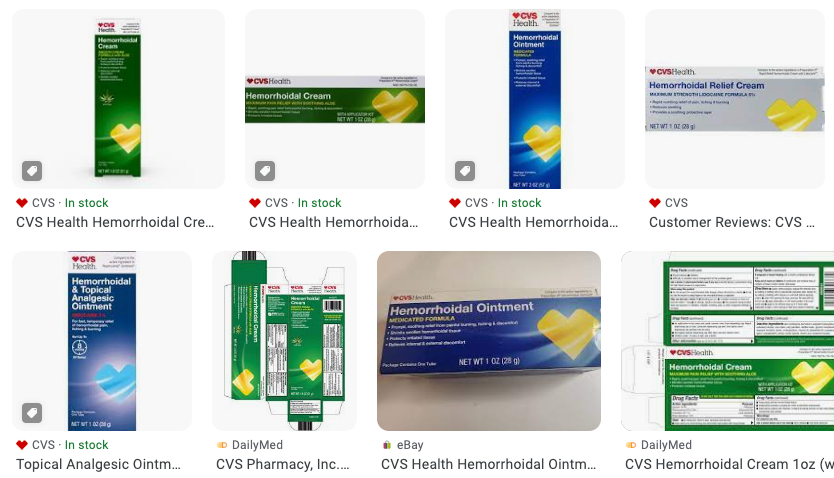Open the tall blue Hemorrhoidal Ointment thumbnail

pos(535,99)
